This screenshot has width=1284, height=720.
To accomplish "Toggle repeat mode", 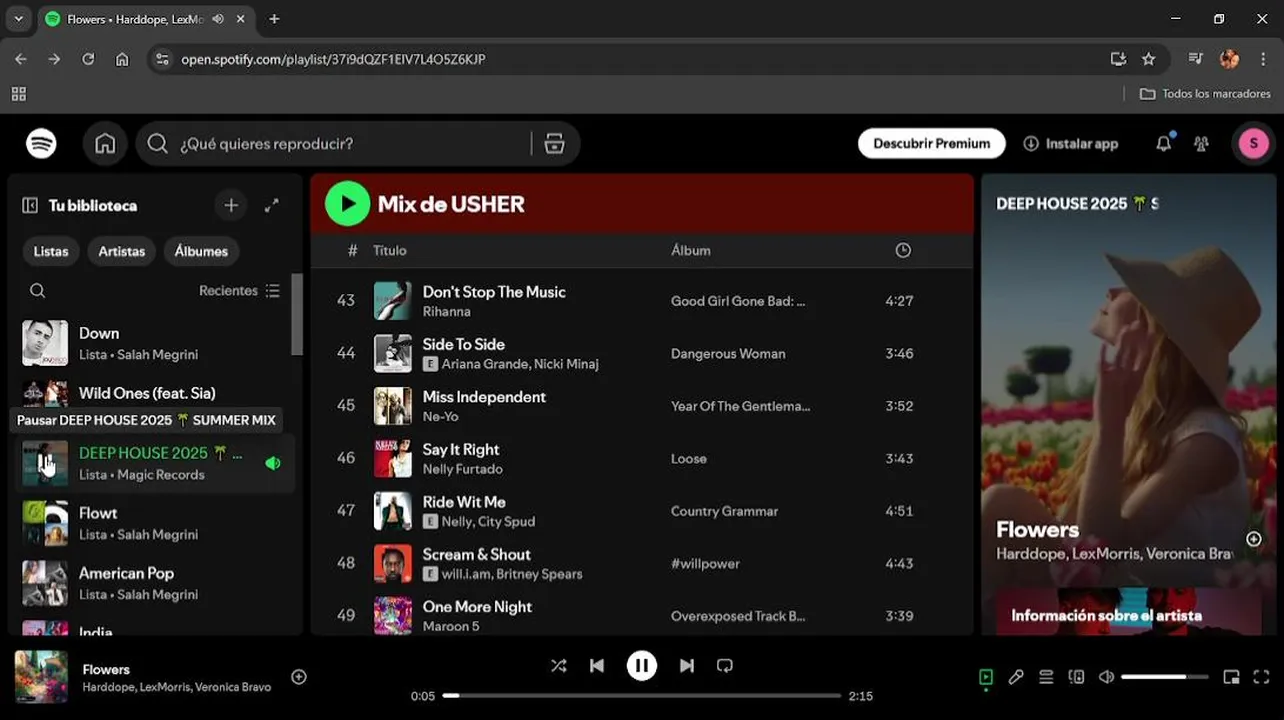I will 725,666.
